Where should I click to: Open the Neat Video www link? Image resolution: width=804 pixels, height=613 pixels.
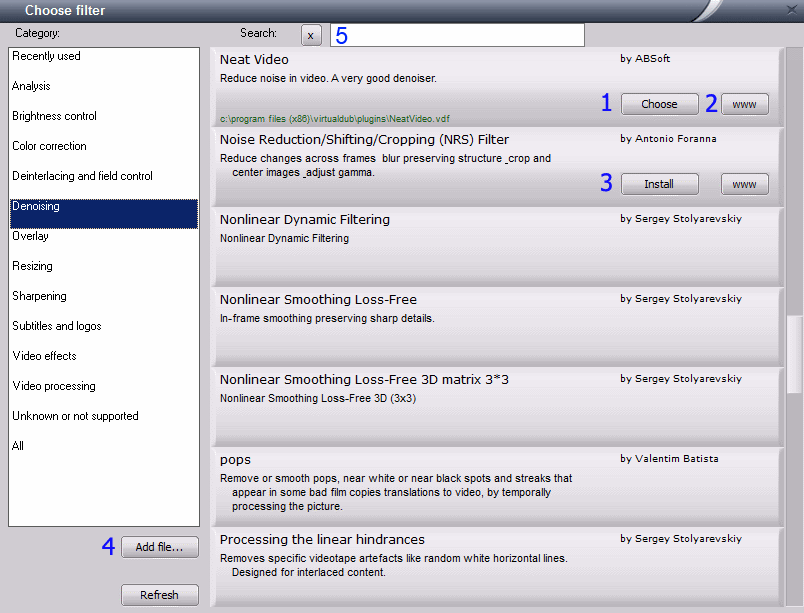coord(745,104)
